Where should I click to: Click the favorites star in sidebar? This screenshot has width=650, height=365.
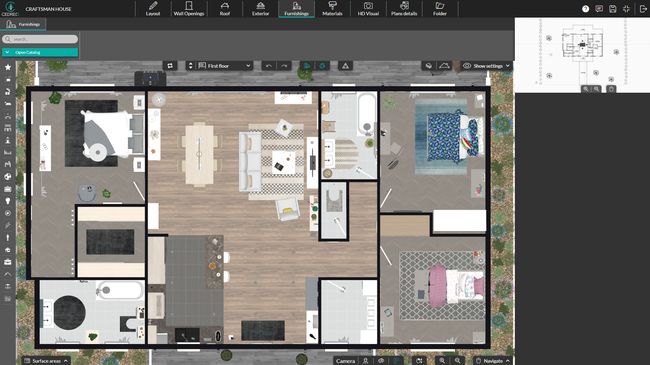pos(7,67)
